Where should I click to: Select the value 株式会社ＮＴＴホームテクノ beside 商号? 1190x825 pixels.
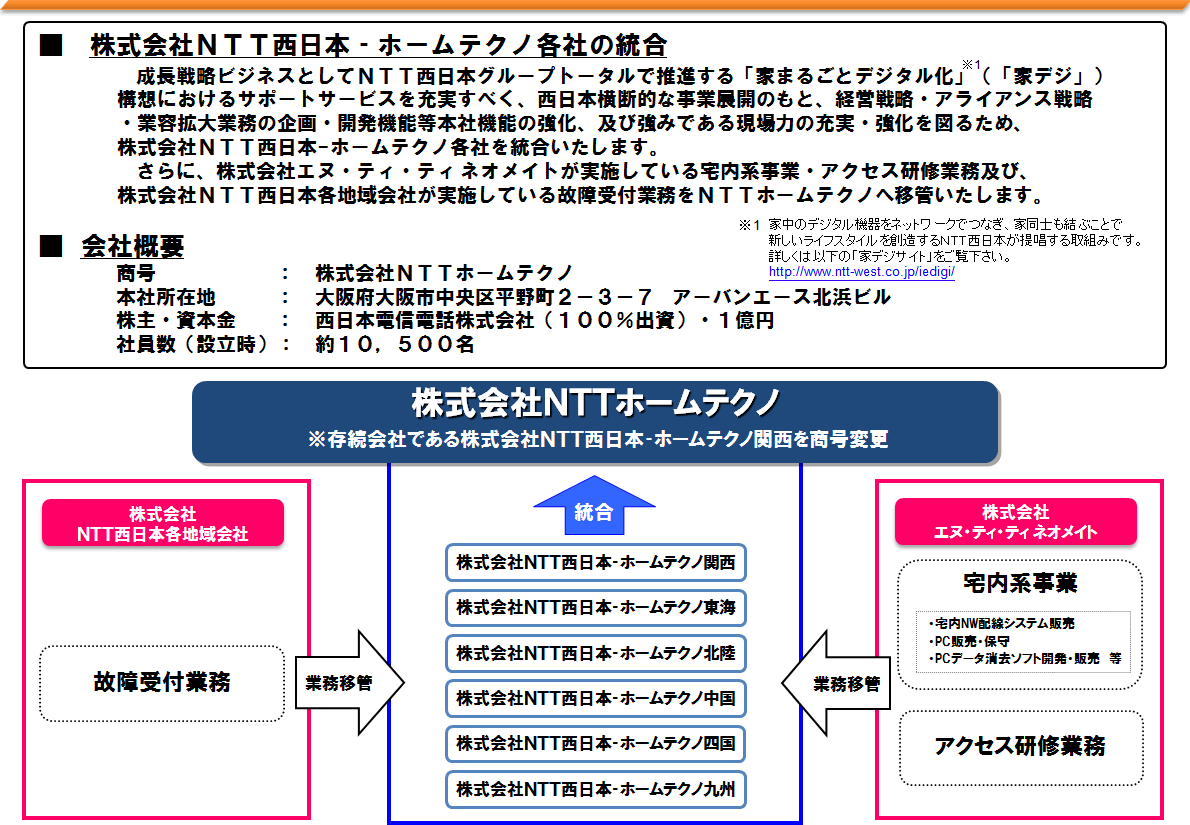(x=444, y=273)
